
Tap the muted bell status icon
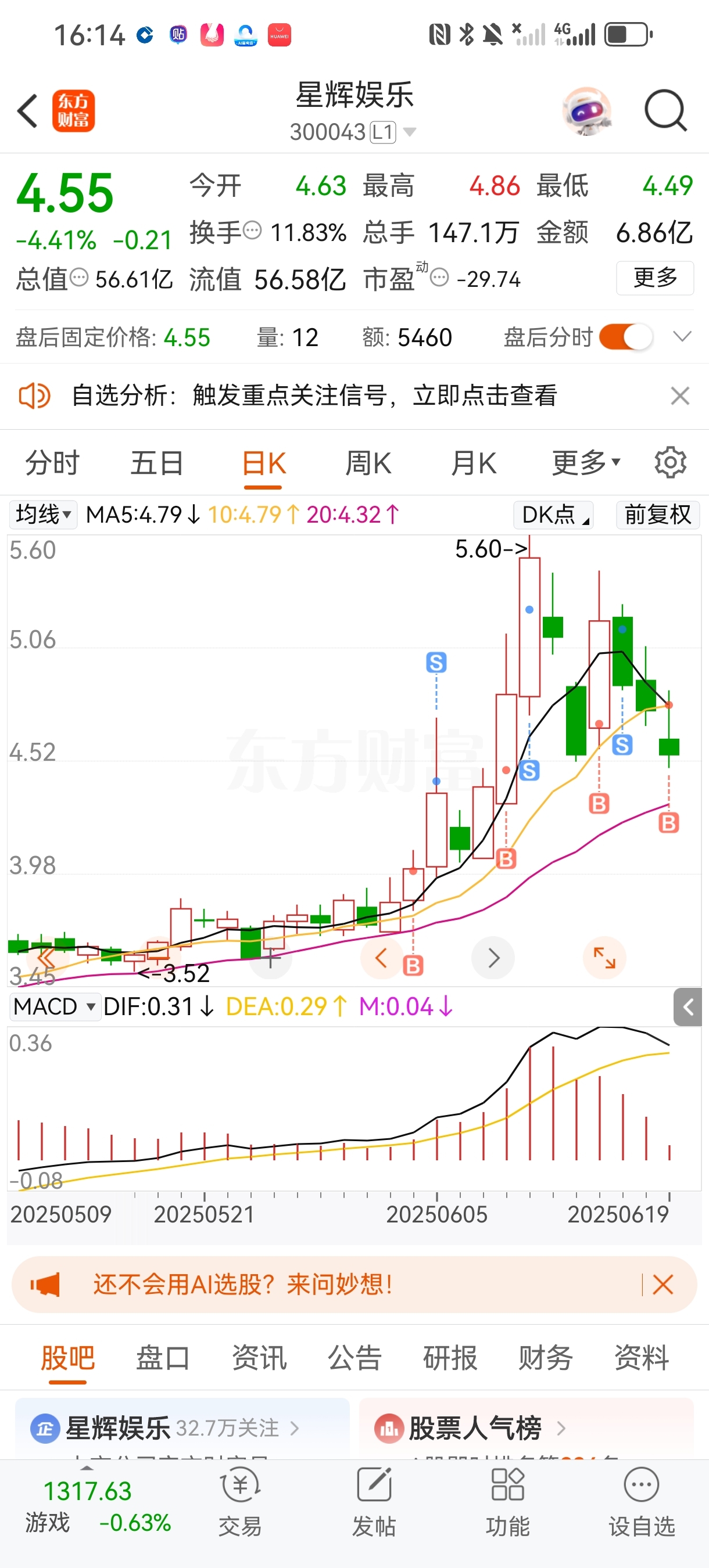[493, 35]
